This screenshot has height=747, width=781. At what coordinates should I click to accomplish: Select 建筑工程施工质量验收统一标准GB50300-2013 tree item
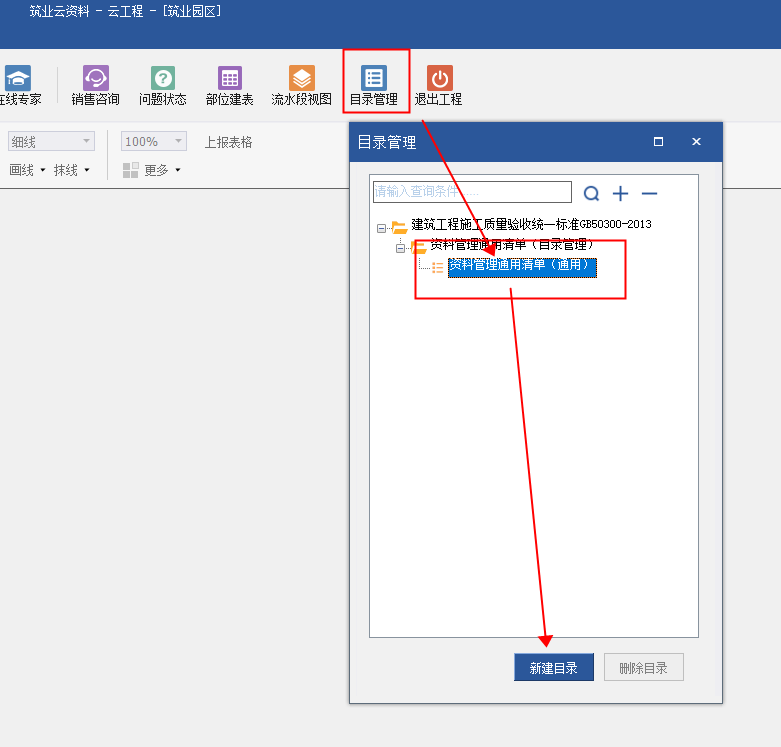coord(531,225)
